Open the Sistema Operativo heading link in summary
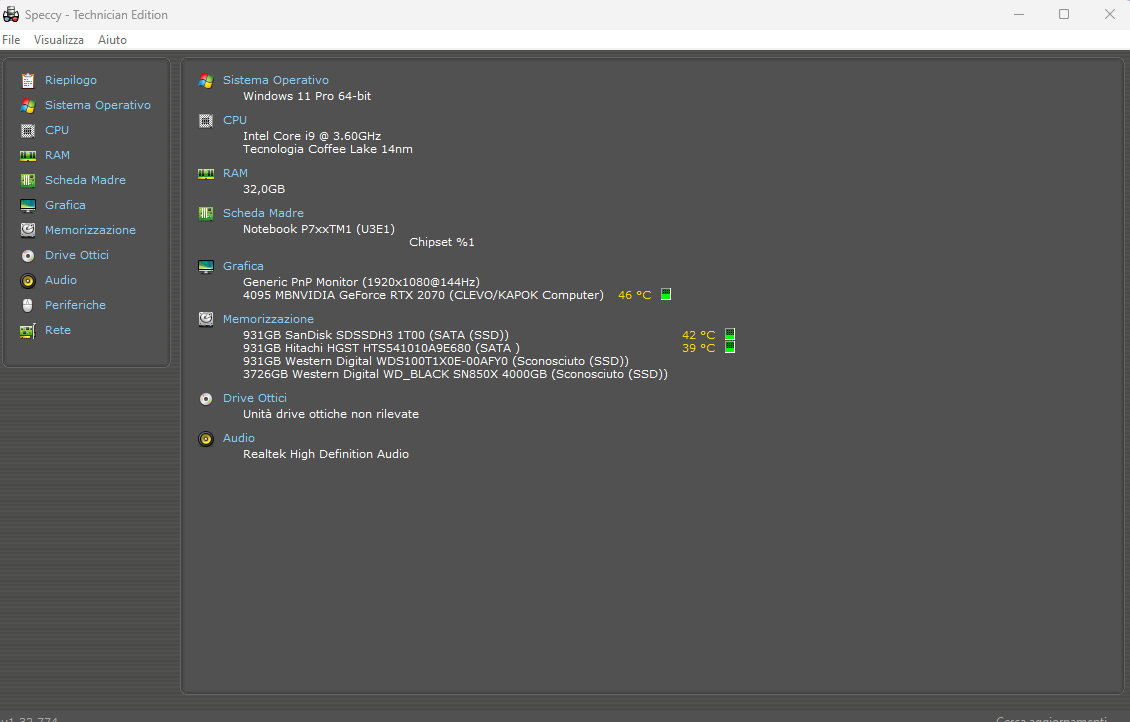The image size is (1130, 722). click(x=275, y=80)
